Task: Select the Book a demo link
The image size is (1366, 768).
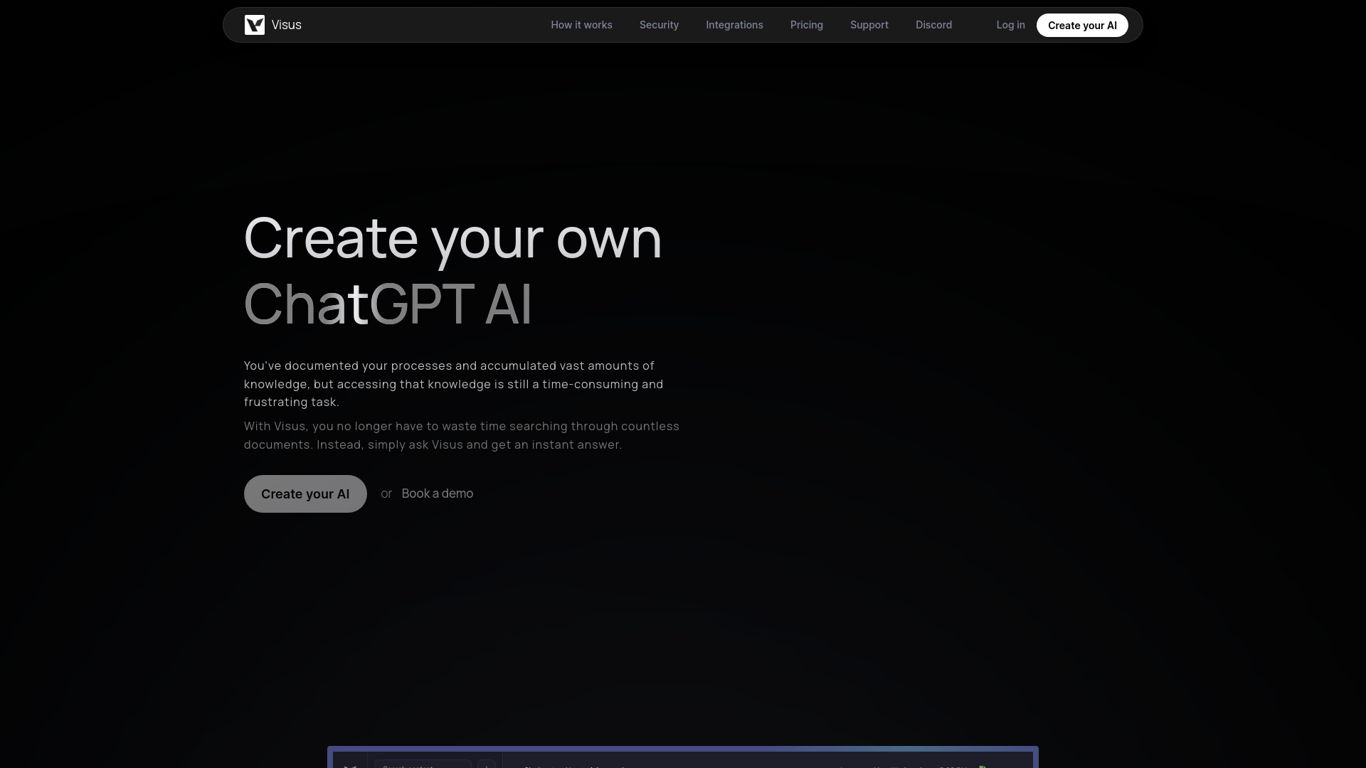Action: [437, 494]
